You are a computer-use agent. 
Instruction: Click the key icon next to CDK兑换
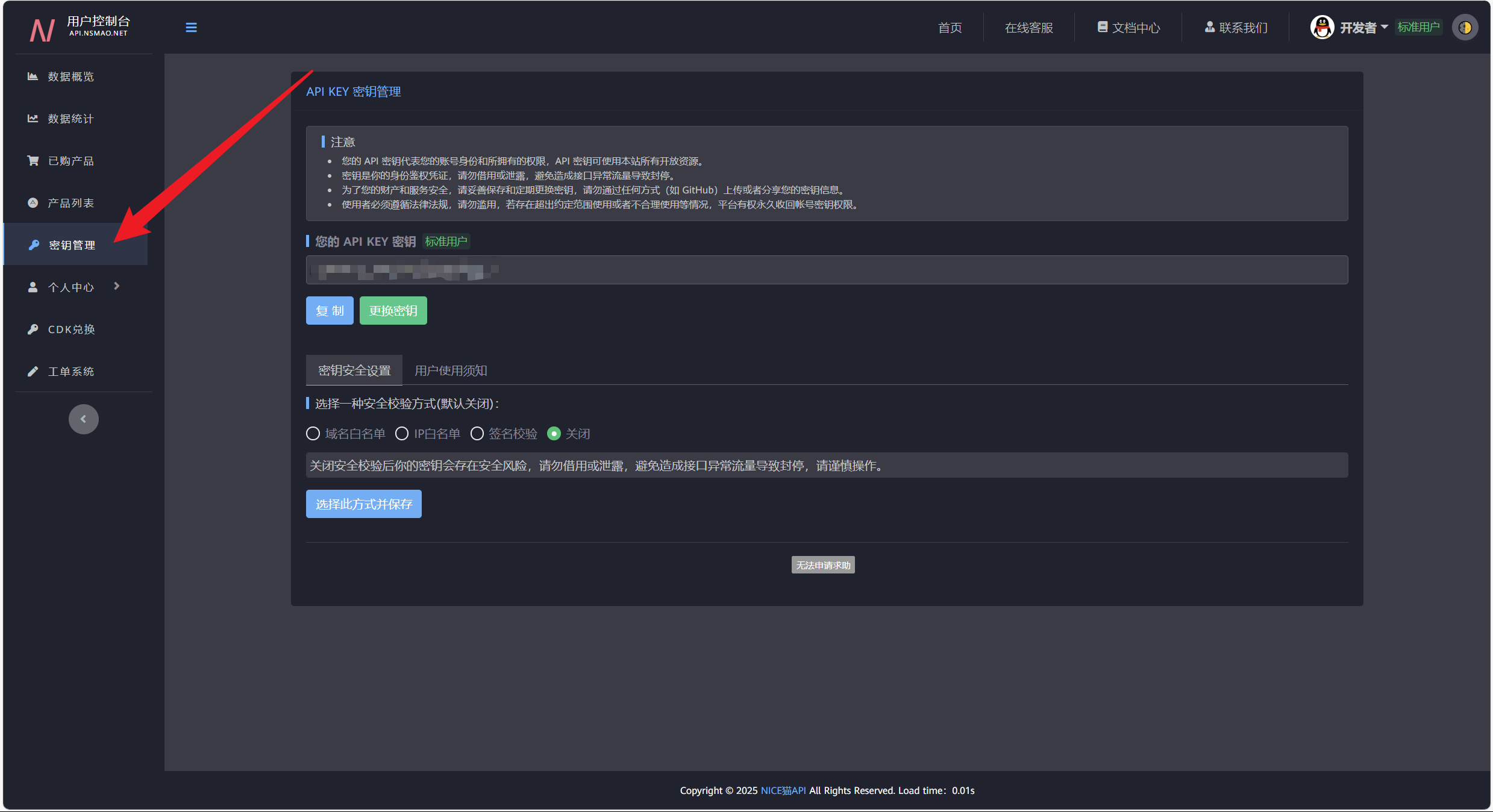(x=33, y=329)
